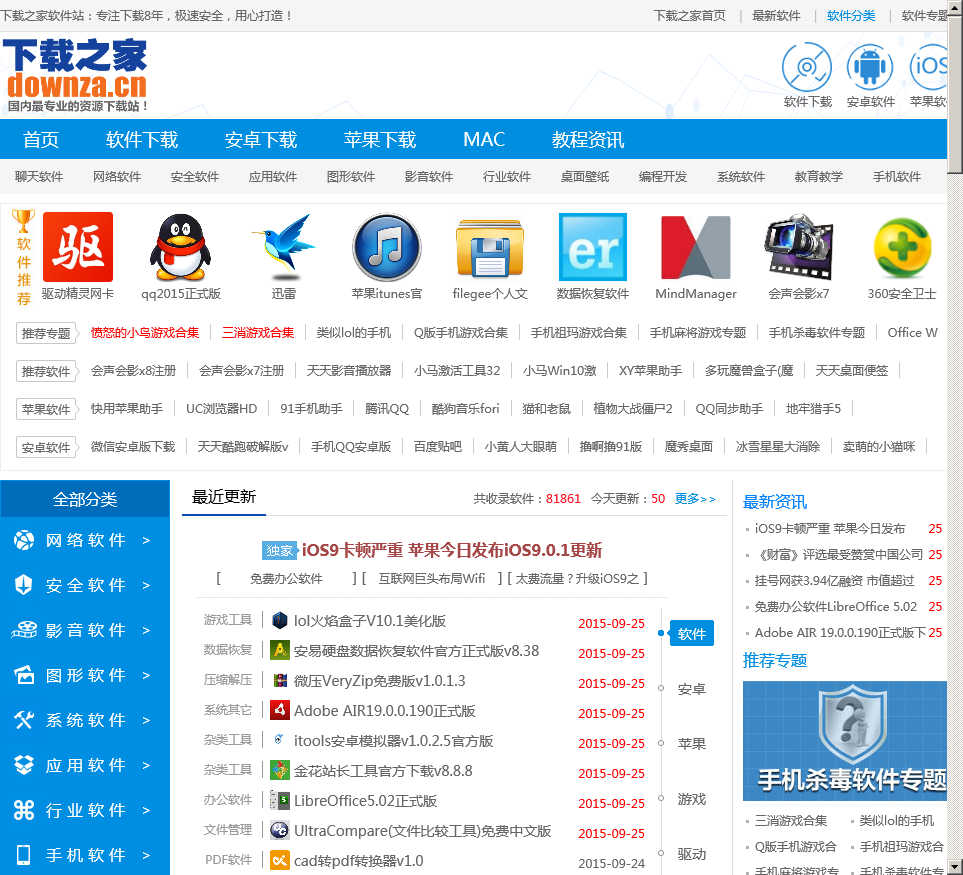This screenshot has height=875, width=963.
Task: Open the 软件下载 disc icon in header
Action: click(x=807, y=67)
